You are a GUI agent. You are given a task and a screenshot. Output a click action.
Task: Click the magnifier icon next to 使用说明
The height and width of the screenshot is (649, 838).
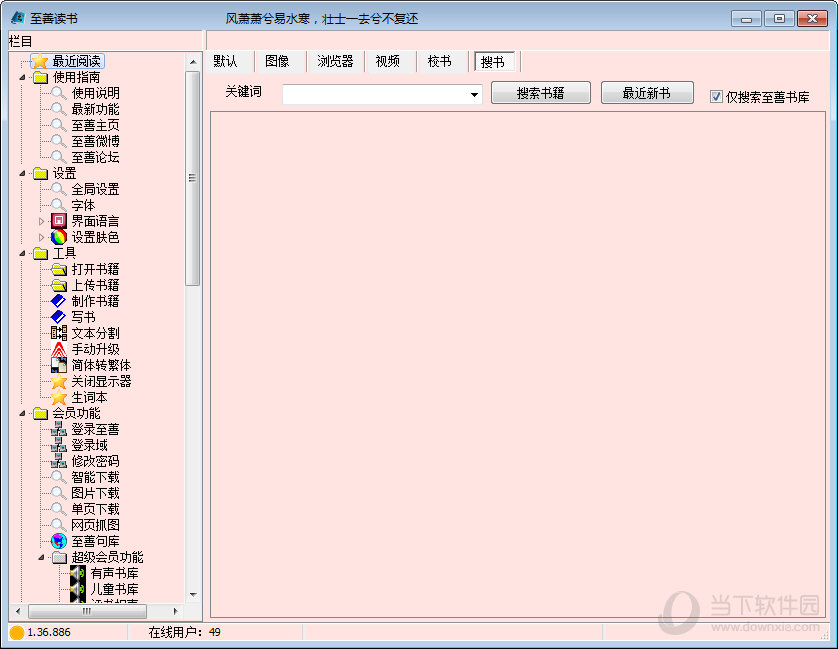[59, 93]
